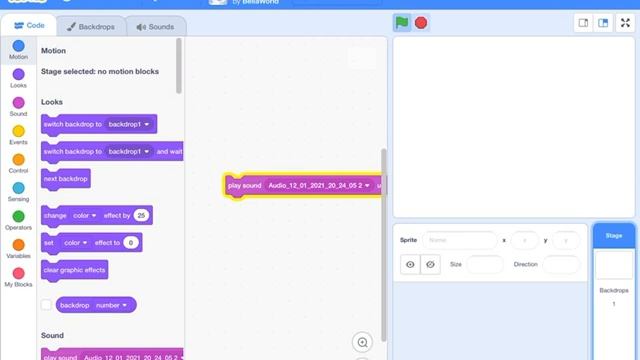
Task: Click the next backdrop block
Action: (x=66, y=179)
